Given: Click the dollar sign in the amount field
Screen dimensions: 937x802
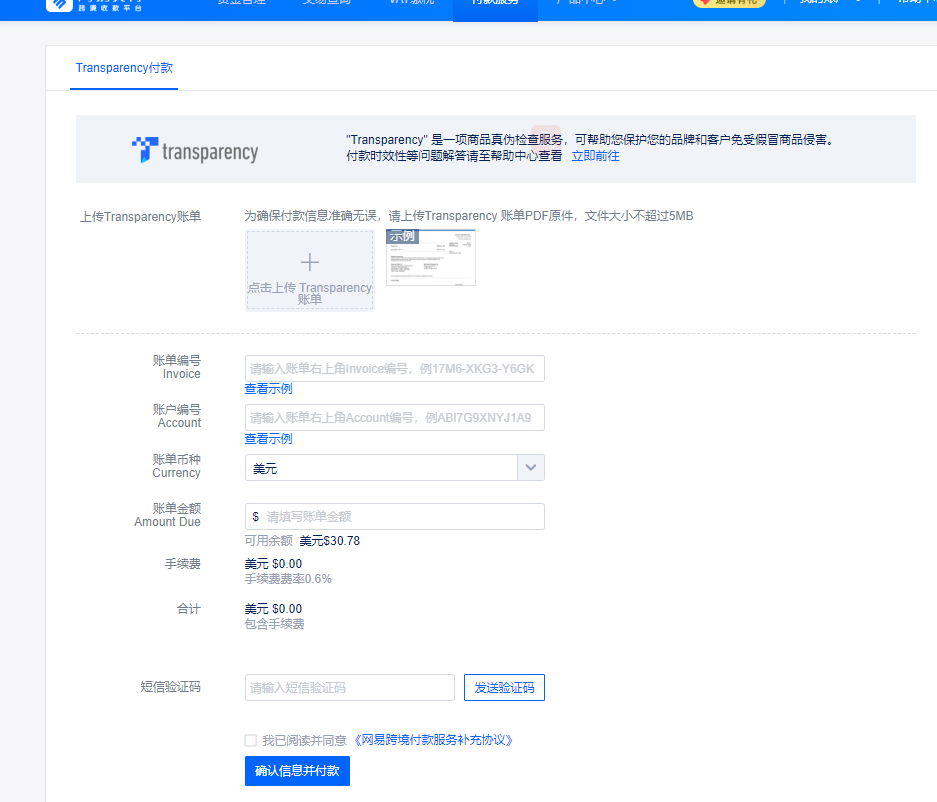Looking at the screenshot, I should click(x=254, y=516).
